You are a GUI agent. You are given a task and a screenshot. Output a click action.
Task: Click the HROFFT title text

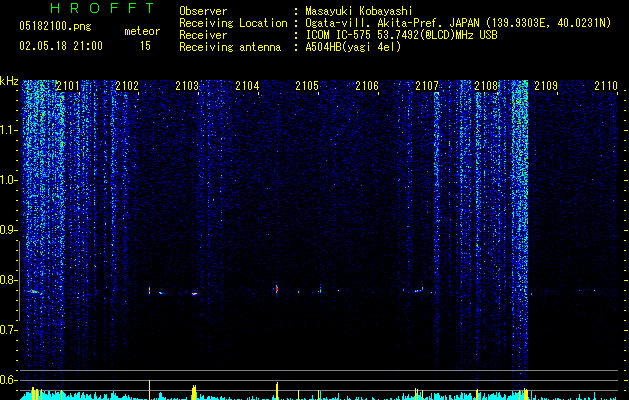(x=103, y=8)
